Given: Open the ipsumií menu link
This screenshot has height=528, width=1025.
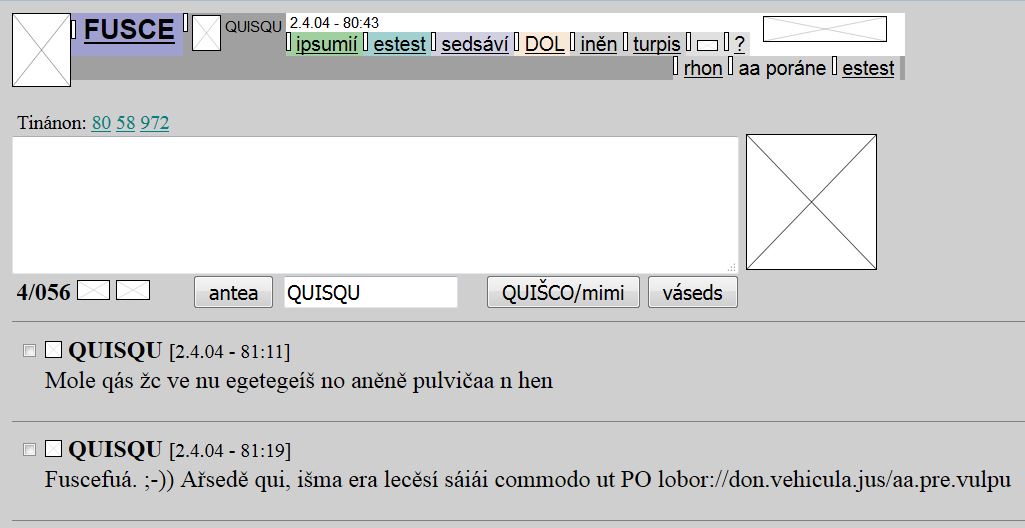Looking at the screenshot, I should pos(326,44).
